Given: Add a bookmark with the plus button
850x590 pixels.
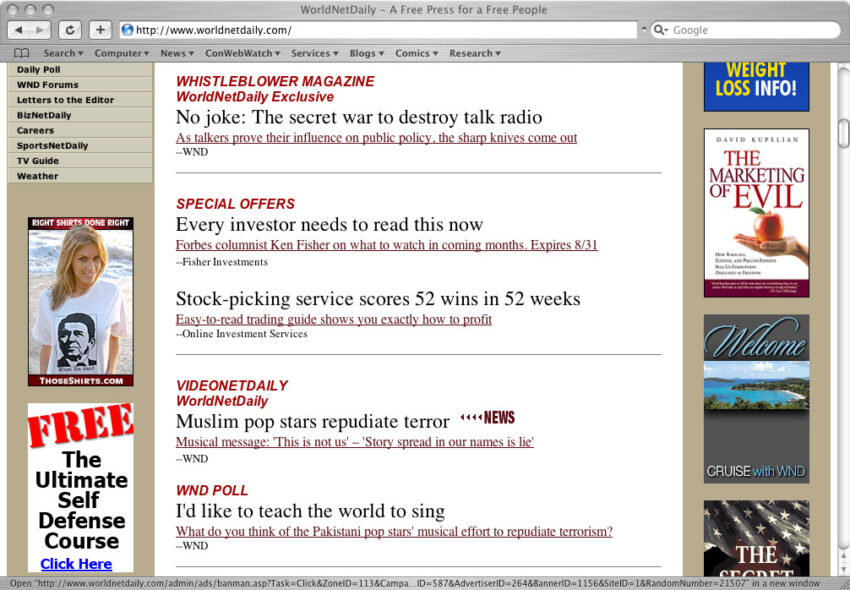Looking at the screenshot, I should click(100, 30).
